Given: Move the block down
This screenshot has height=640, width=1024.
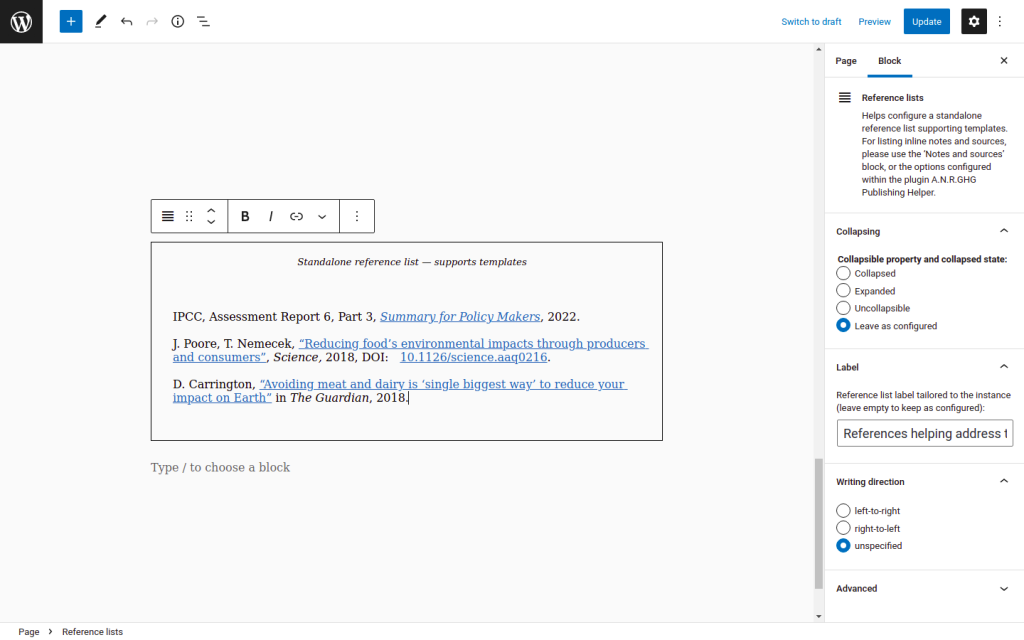Looking at the screenshot, I should 211,222.
